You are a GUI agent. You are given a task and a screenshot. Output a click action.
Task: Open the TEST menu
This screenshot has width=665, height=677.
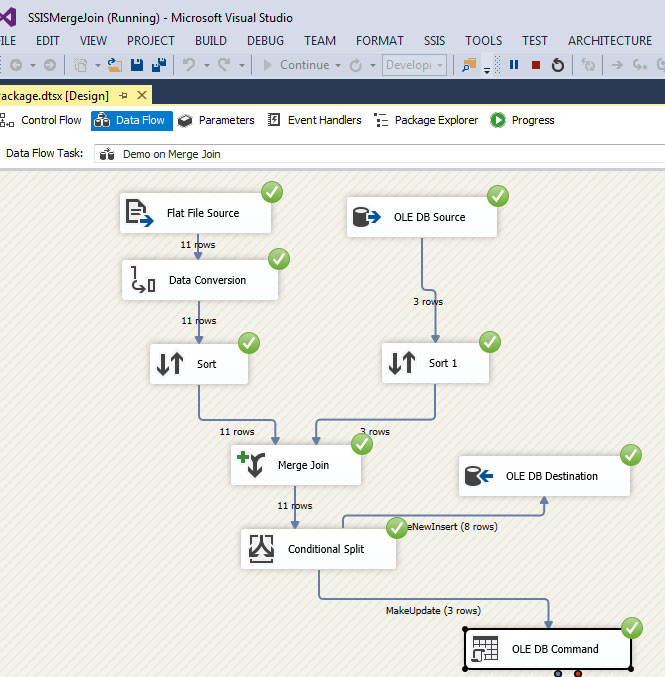(535, 41)
